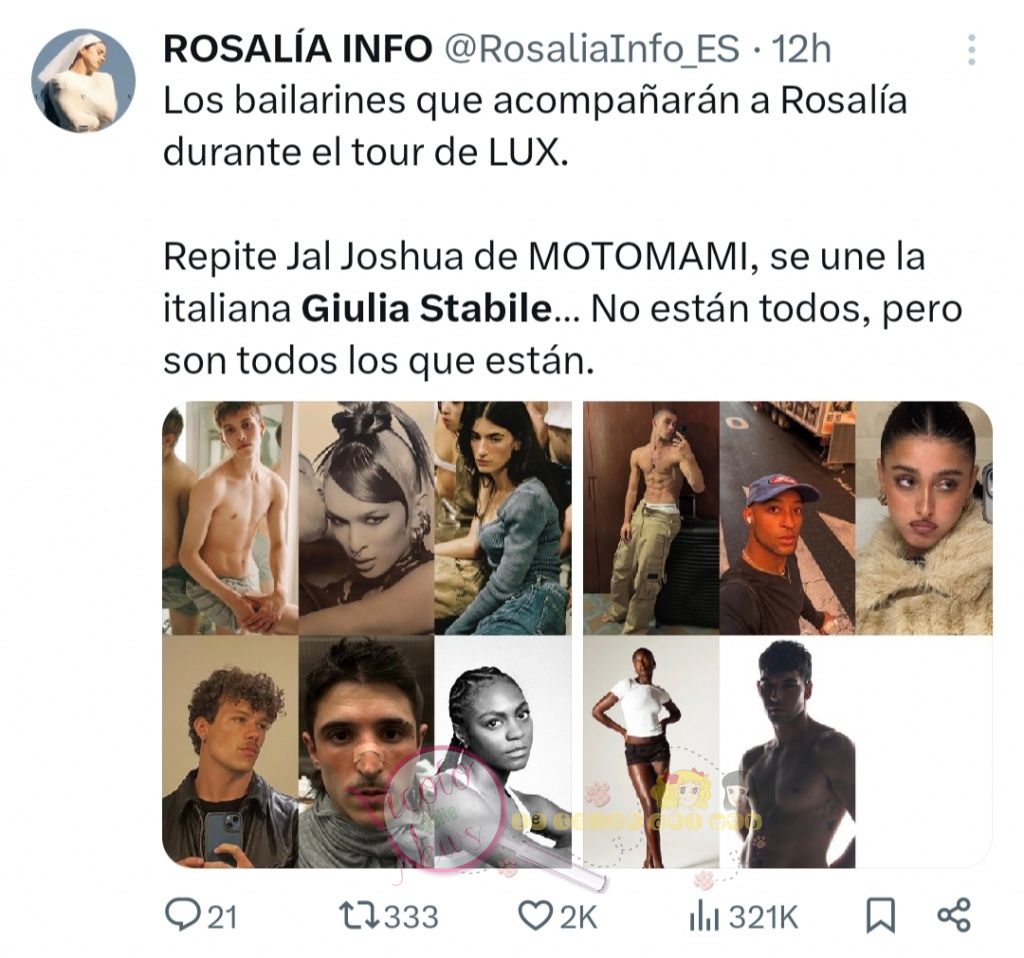
Task: Open the 12h timestamp link
Action: tap(802, 49)
